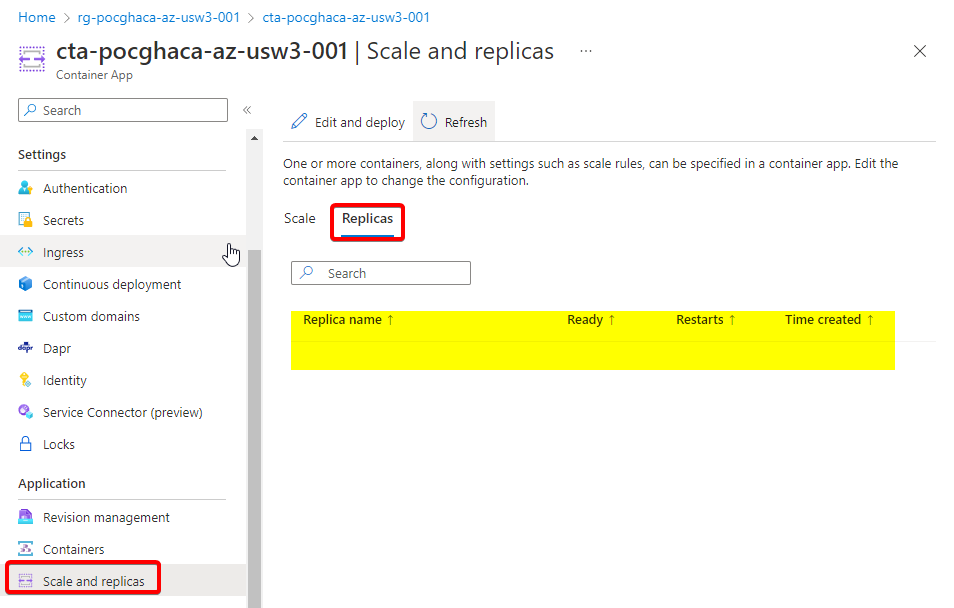The image size is (954, 608).
Task: Click the Identity key icon
Action: click(26, 380)
